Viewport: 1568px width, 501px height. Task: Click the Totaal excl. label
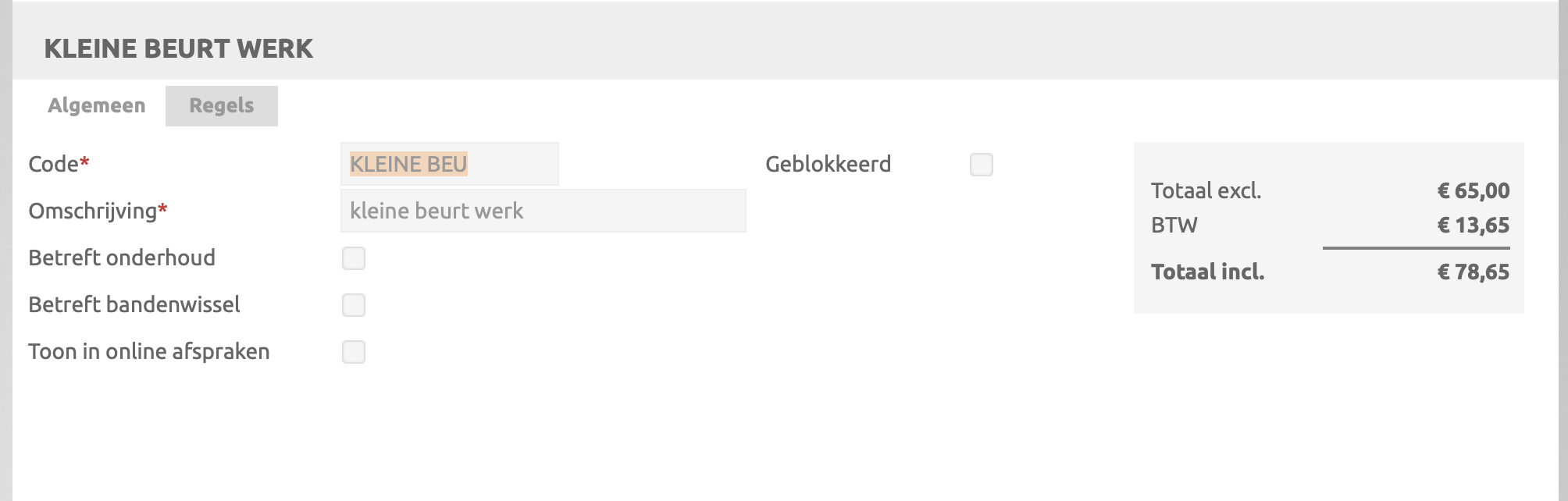(x=1206, y=190)
